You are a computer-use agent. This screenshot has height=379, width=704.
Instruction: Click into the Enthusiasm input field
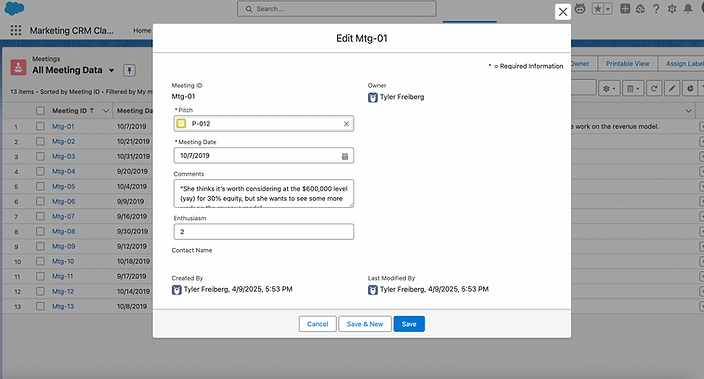tap(264, 232)
